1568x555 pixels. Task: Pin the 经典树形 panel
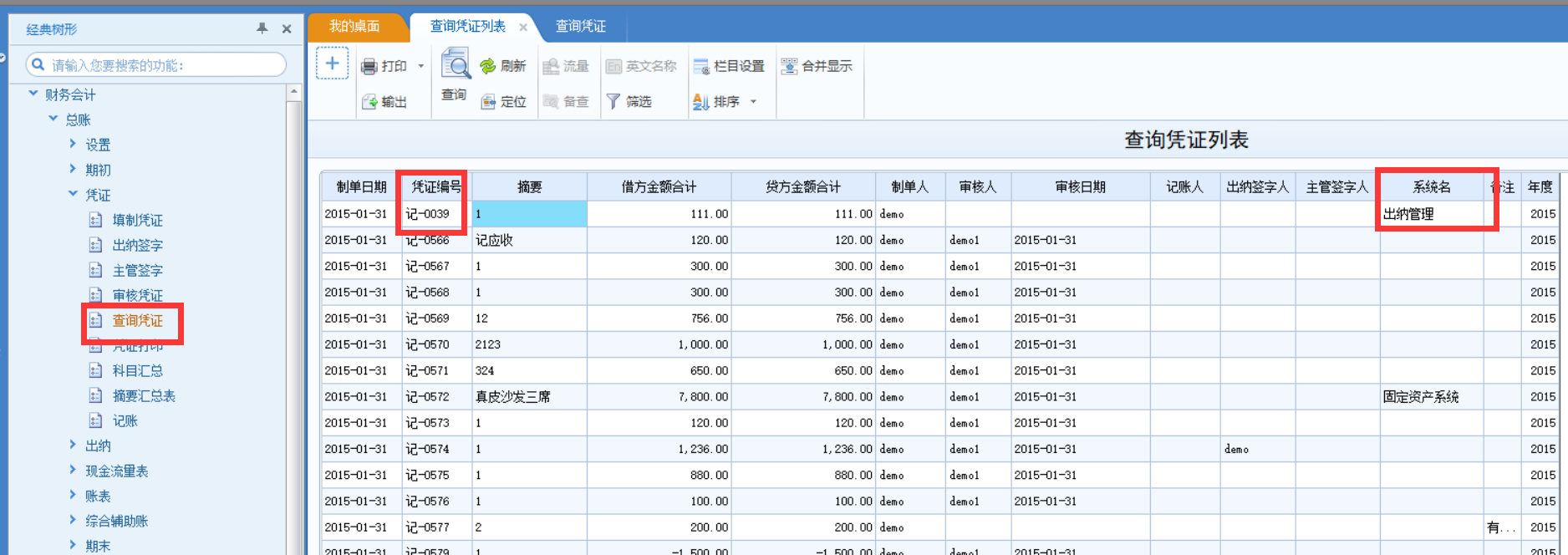tap(262, 28)
